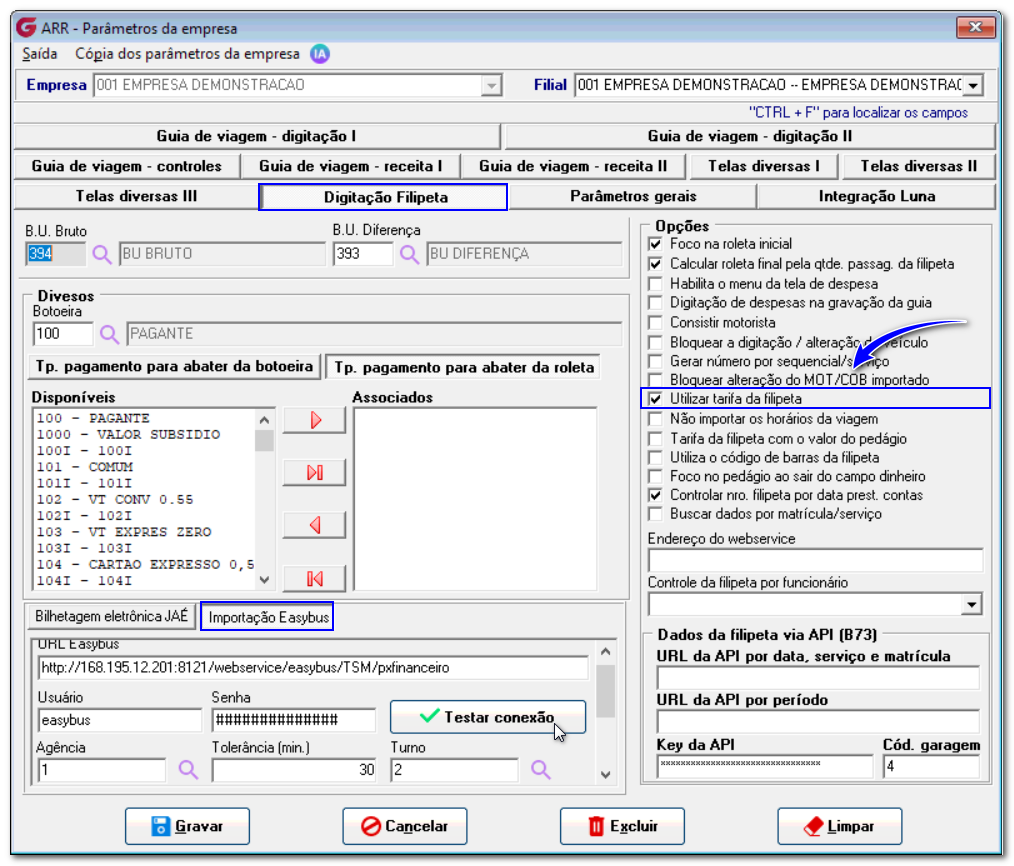
Task: Expand the Empresa dropdown
Action: pyautogui.click(x=491, y=85)
